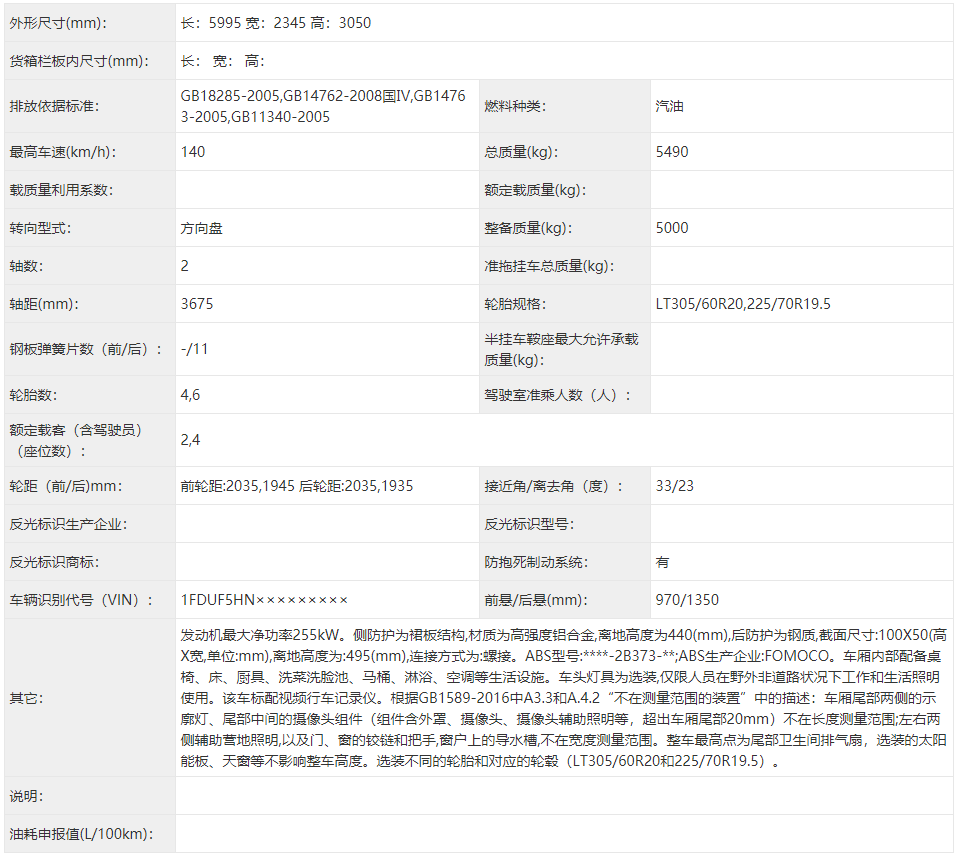Click the 外形尺寸(mm) label cell
The height and width of the screenshot is (859, 960).
tap(90, 23)
